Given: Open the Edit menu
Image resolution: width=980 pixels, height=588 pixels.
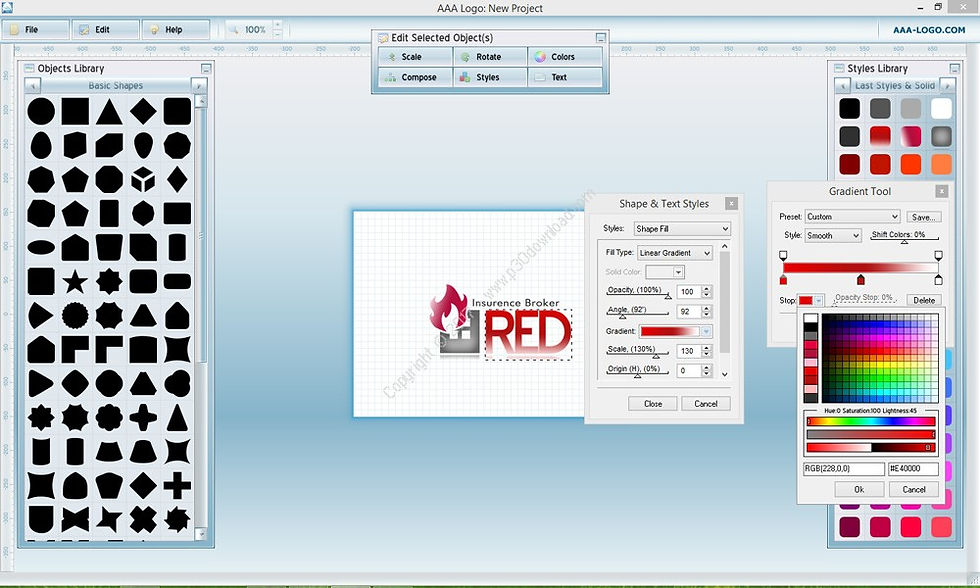Looking at the screenshot, I should [105, 29].
